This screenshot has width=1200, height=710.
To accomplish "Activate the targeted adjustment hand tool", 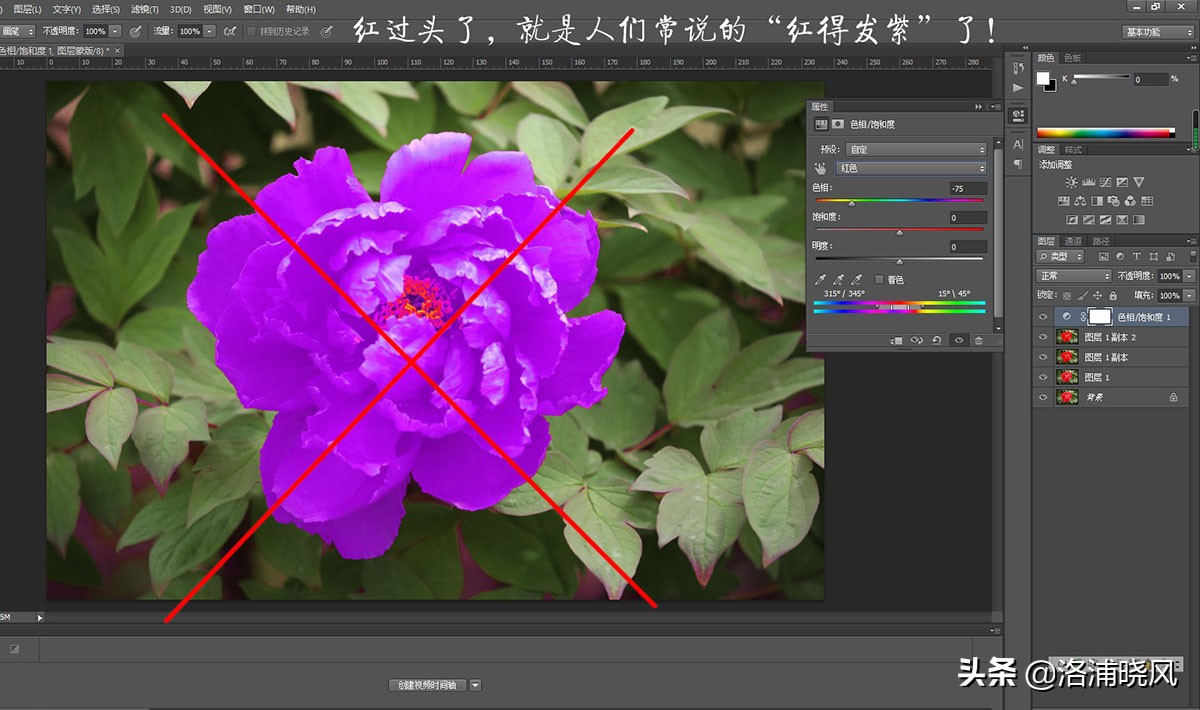I will [820, 168].
